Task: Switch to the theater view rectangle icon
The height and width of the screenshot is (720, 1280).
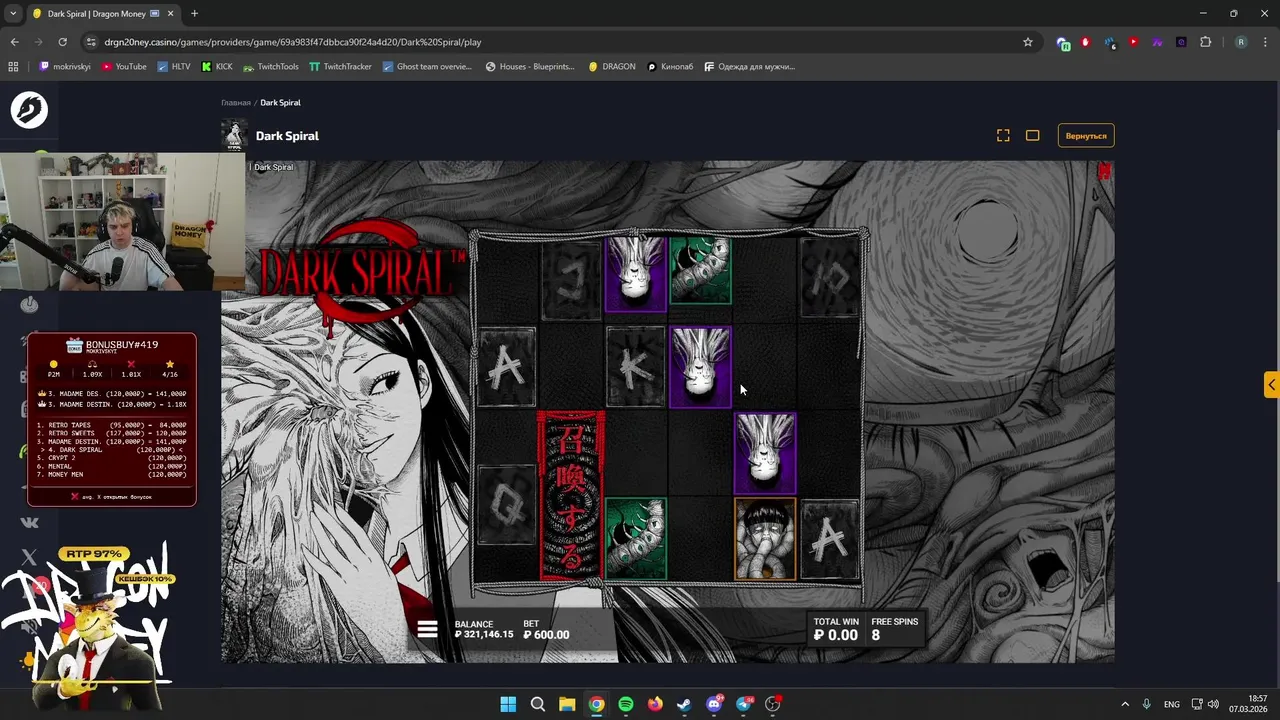Action: click(x=1033, y=136)
